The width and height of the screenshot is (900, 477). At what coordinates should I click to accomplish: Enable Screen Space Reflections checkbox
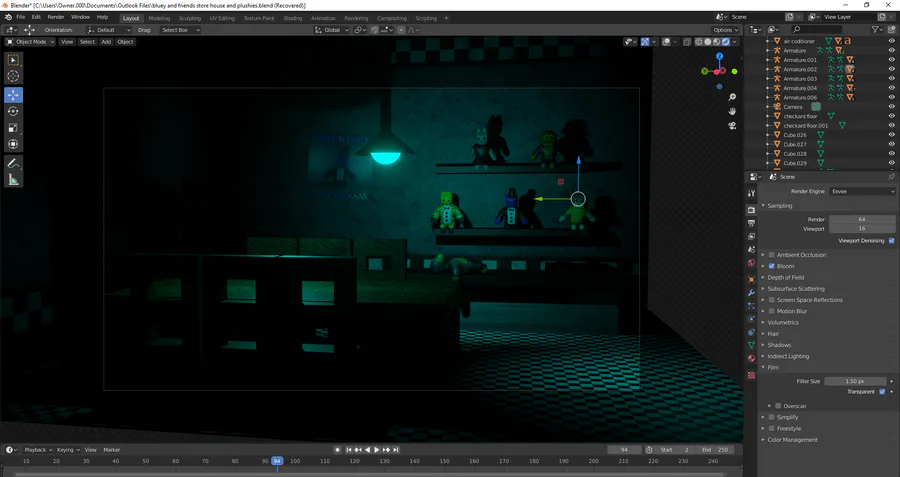[x=771, y=300]
